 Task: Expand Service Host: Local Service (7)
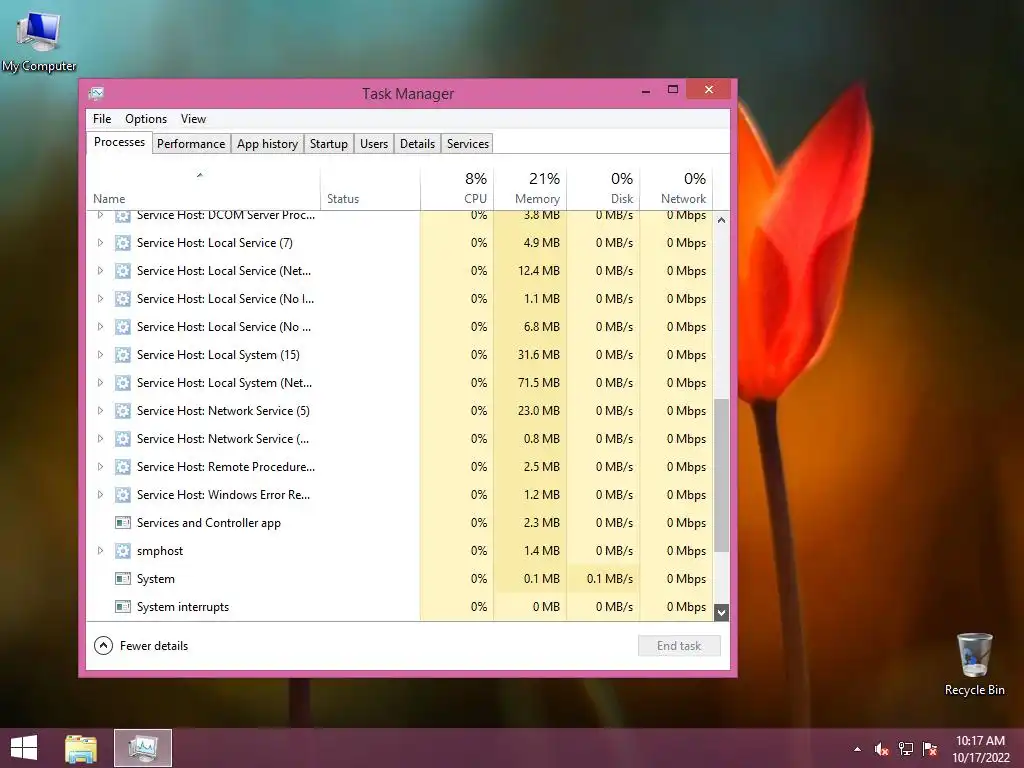click(x=100, y=243)
